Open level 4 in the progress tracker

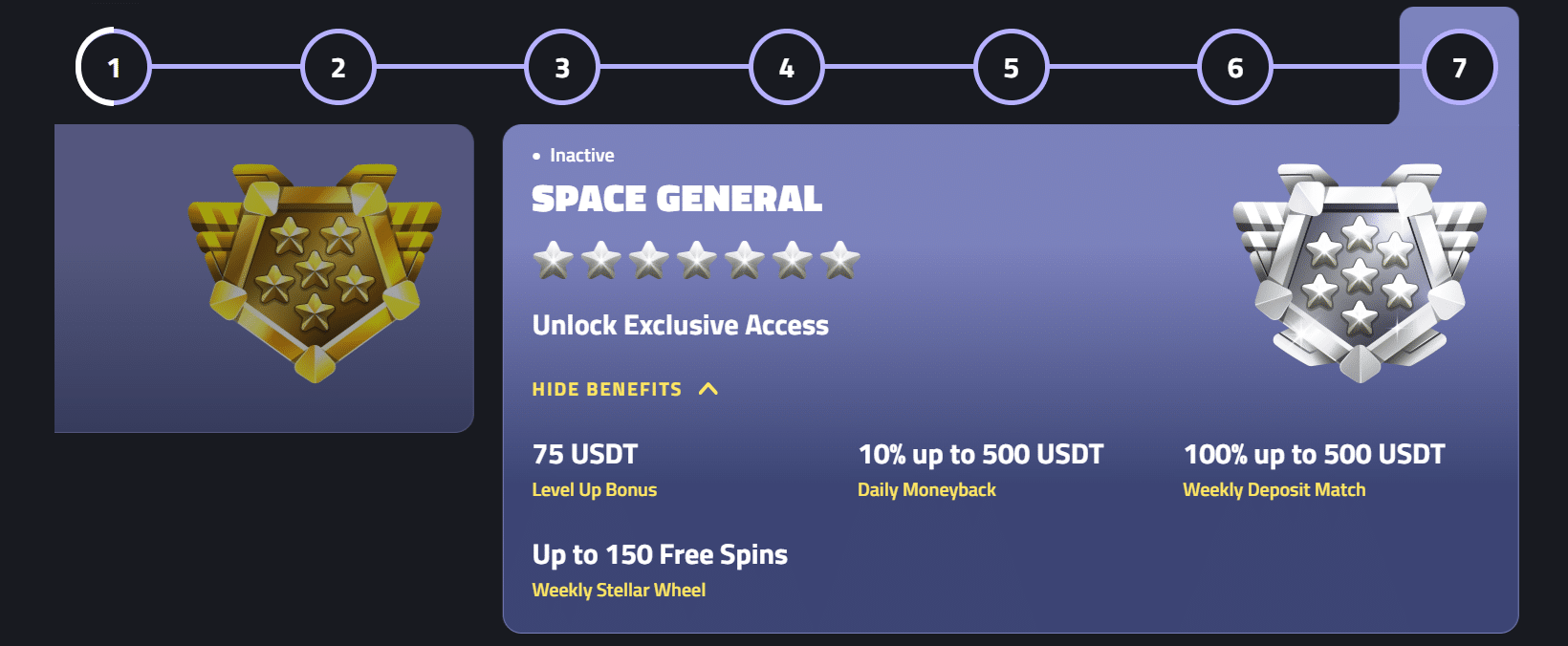(x=786, y=67)
